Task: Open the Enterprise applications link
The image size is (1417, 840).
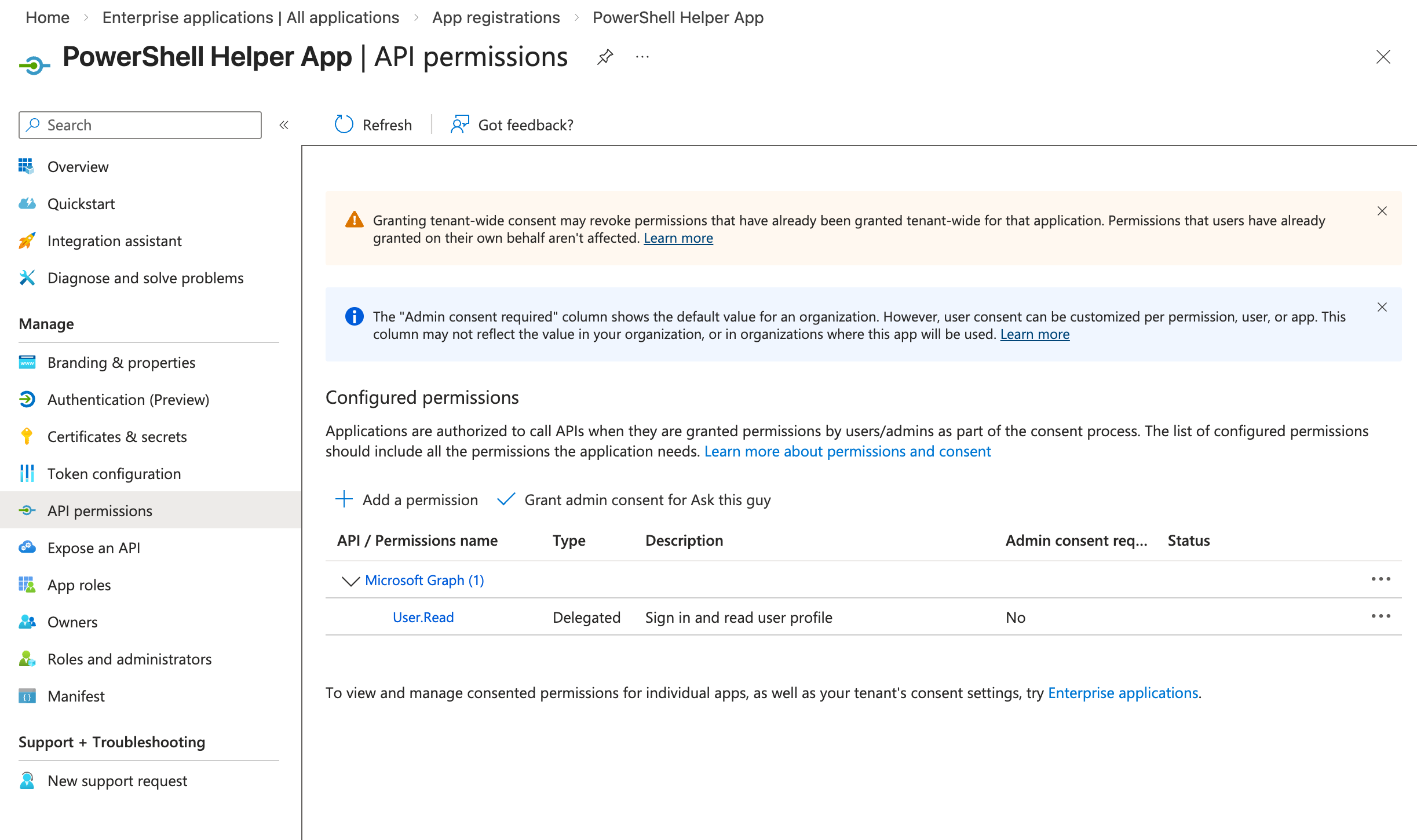Action: [x=1123, y=693]
